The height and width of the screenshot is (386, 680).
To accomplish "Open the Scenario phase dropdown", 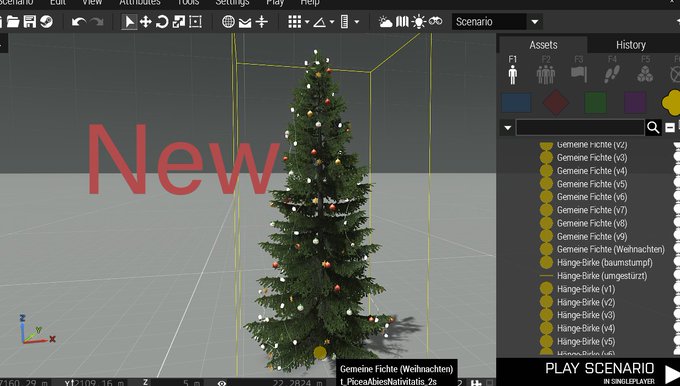I will tap(497, 22).
